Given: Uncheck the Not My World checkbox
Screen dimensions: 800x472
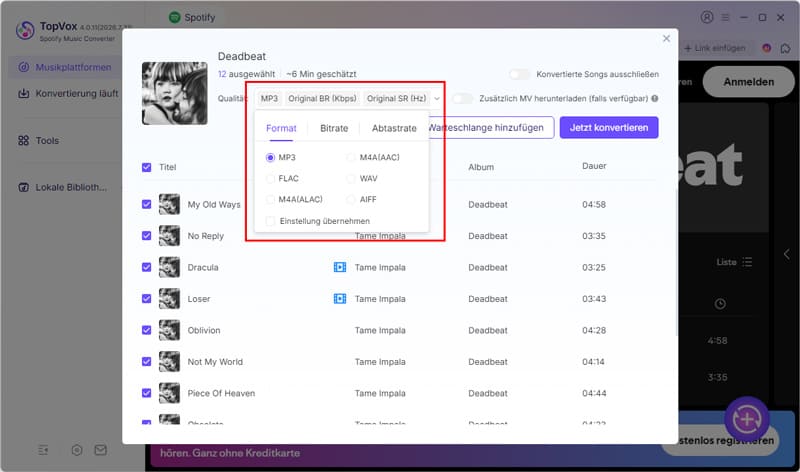Looking at the screenshot, I should click(146, 362).
